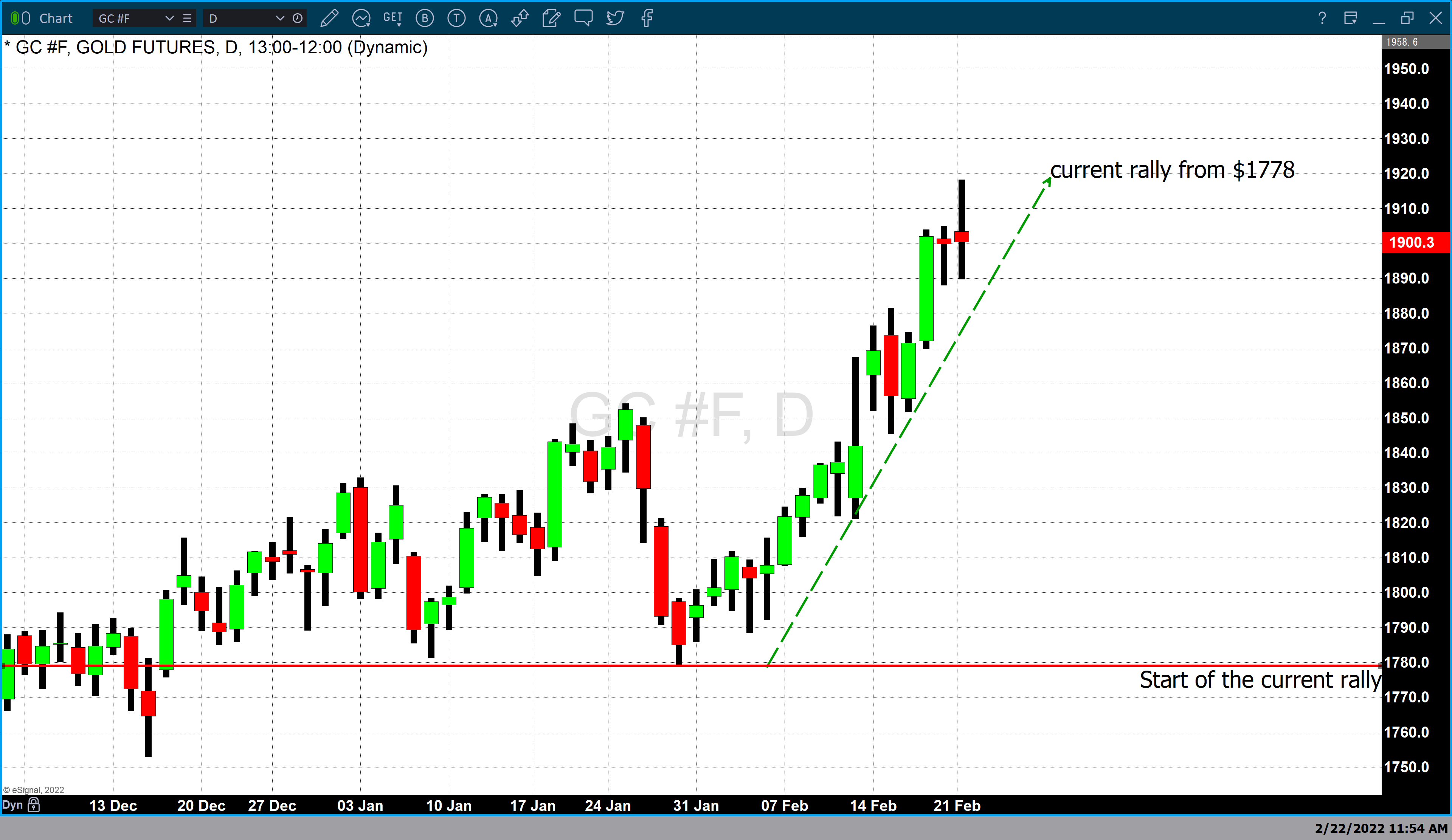Open the symbol list hamburger menu
Image resolution: width=1452 pixels, height=840 pixels.
click(187, 19)
